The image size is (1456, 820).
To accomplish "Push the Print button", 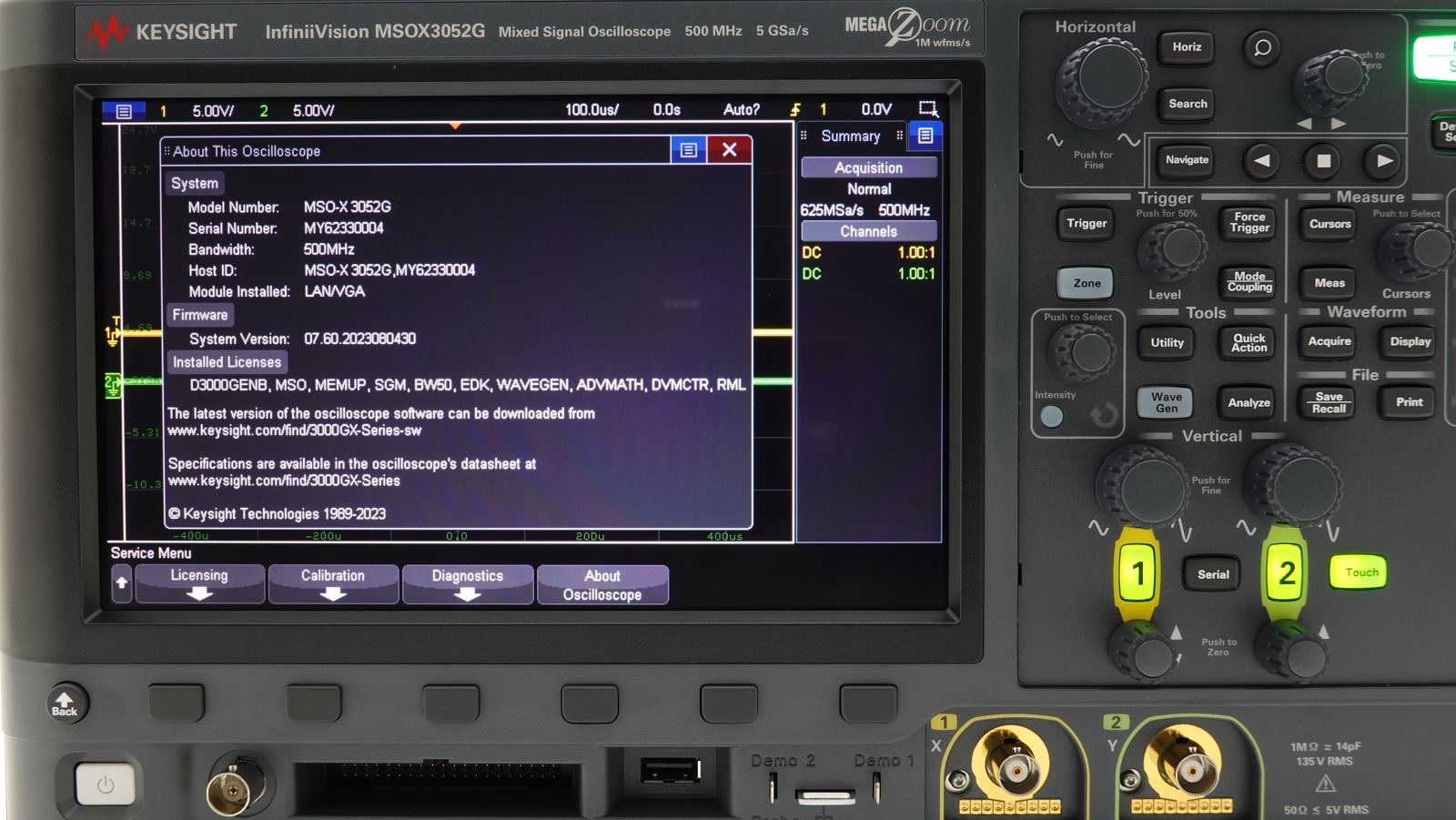I will pyautogui.click(x=1410, y=402).
